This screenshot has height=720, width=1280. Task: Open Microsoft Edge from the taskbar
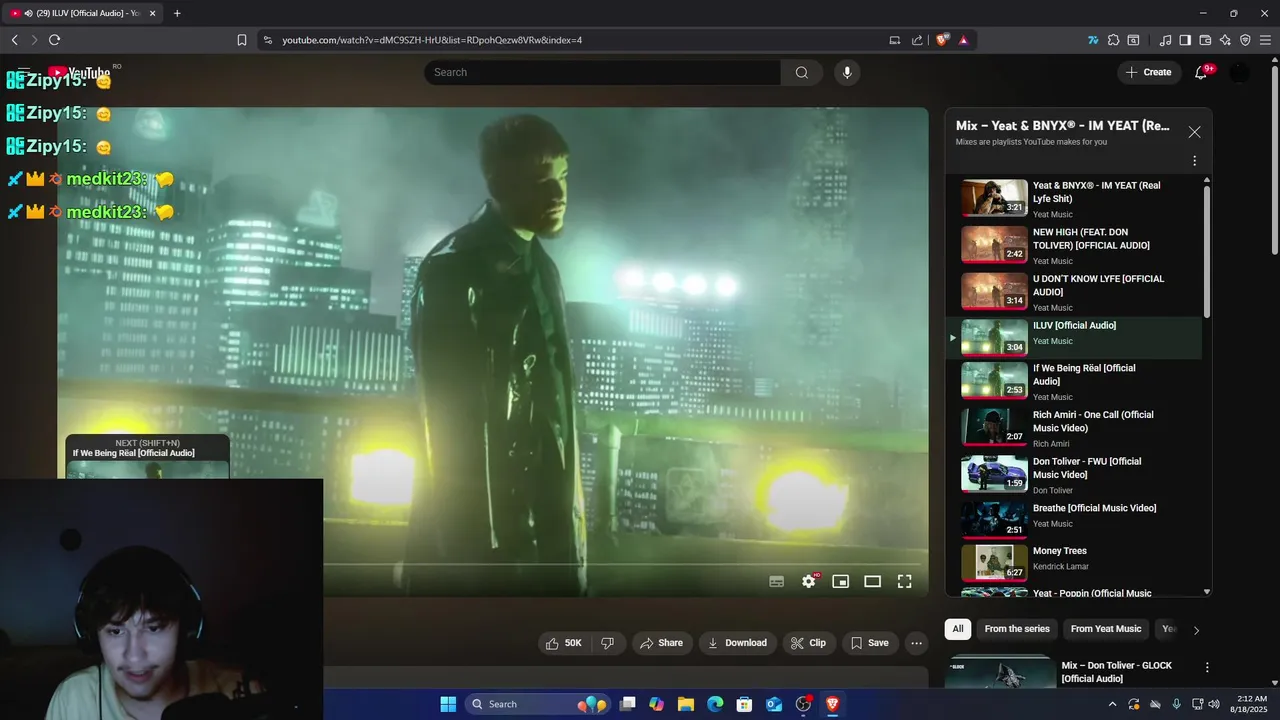715,704
